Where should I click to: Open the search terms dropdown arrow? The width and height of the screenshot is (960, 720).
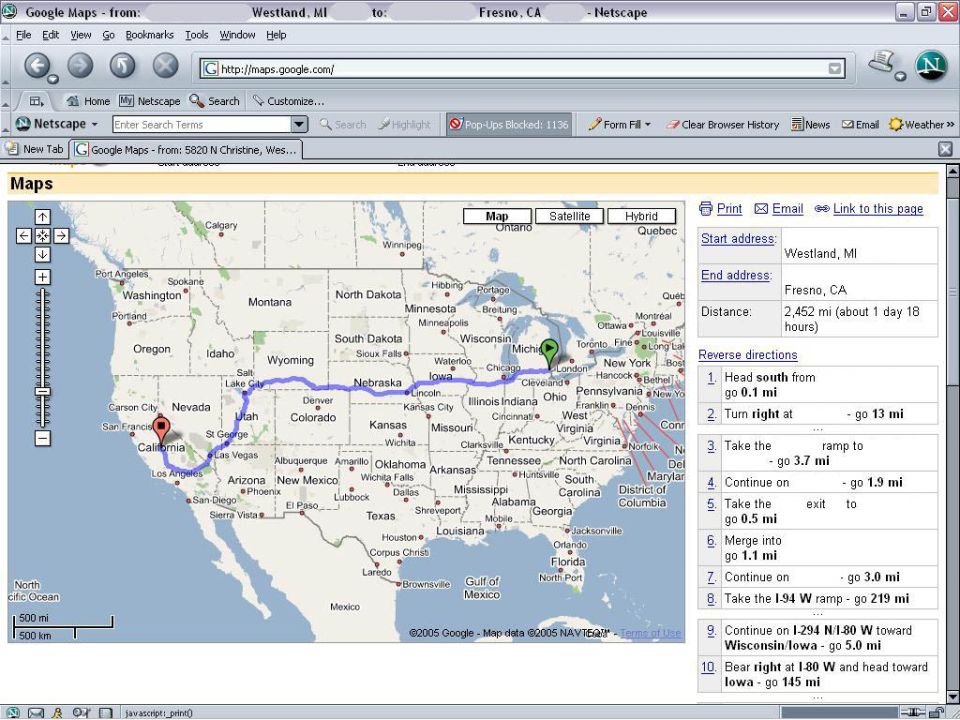[299, 124]
